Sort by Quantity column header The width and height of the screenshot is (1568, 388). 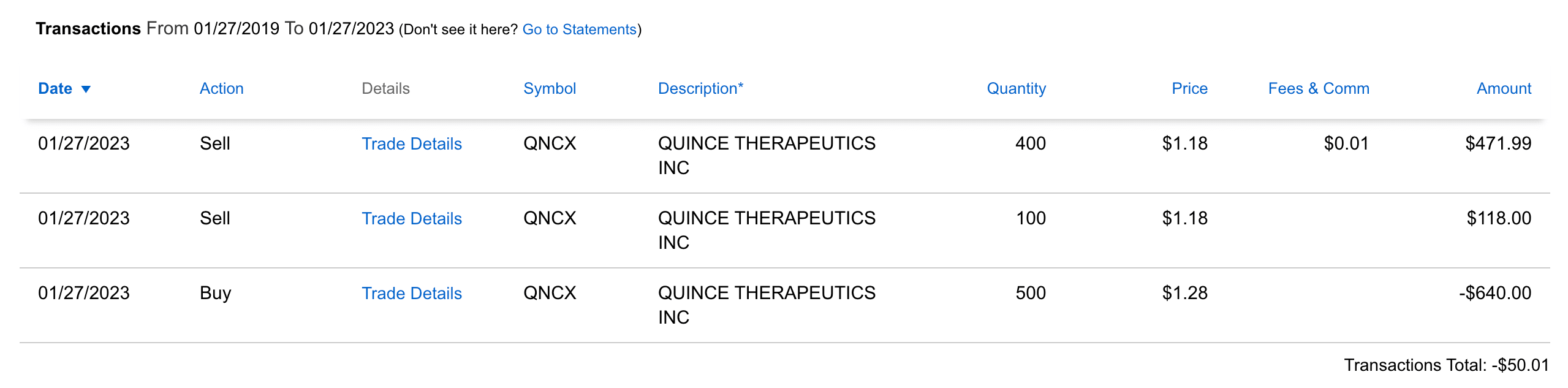1015,89
